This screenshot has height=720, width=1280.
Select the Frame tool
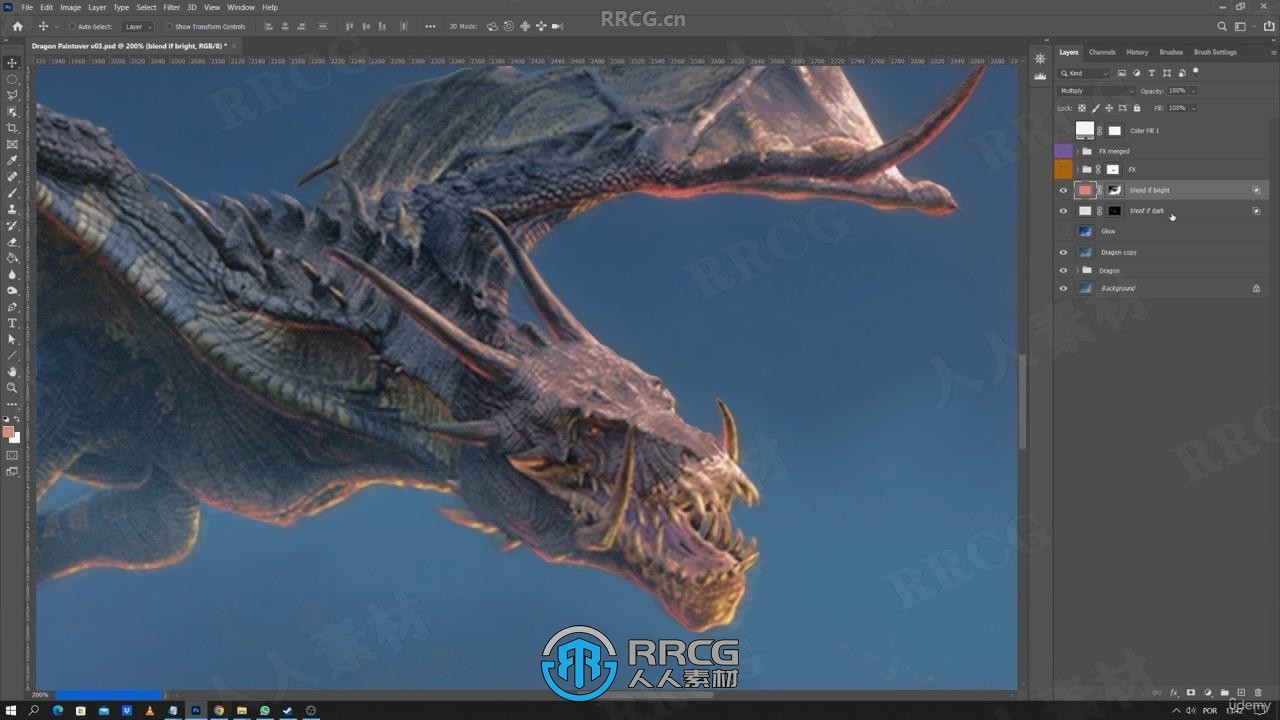coord(12,144)
